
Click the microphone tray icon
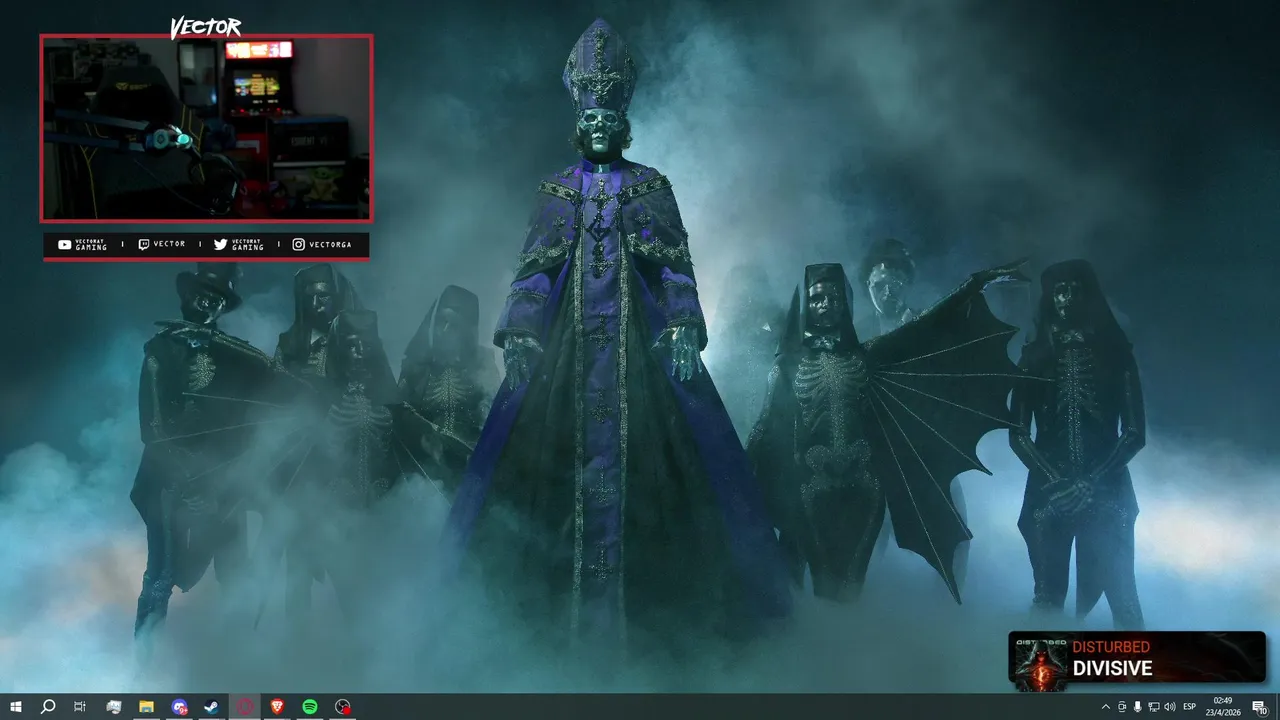(x=1137, y=707)
